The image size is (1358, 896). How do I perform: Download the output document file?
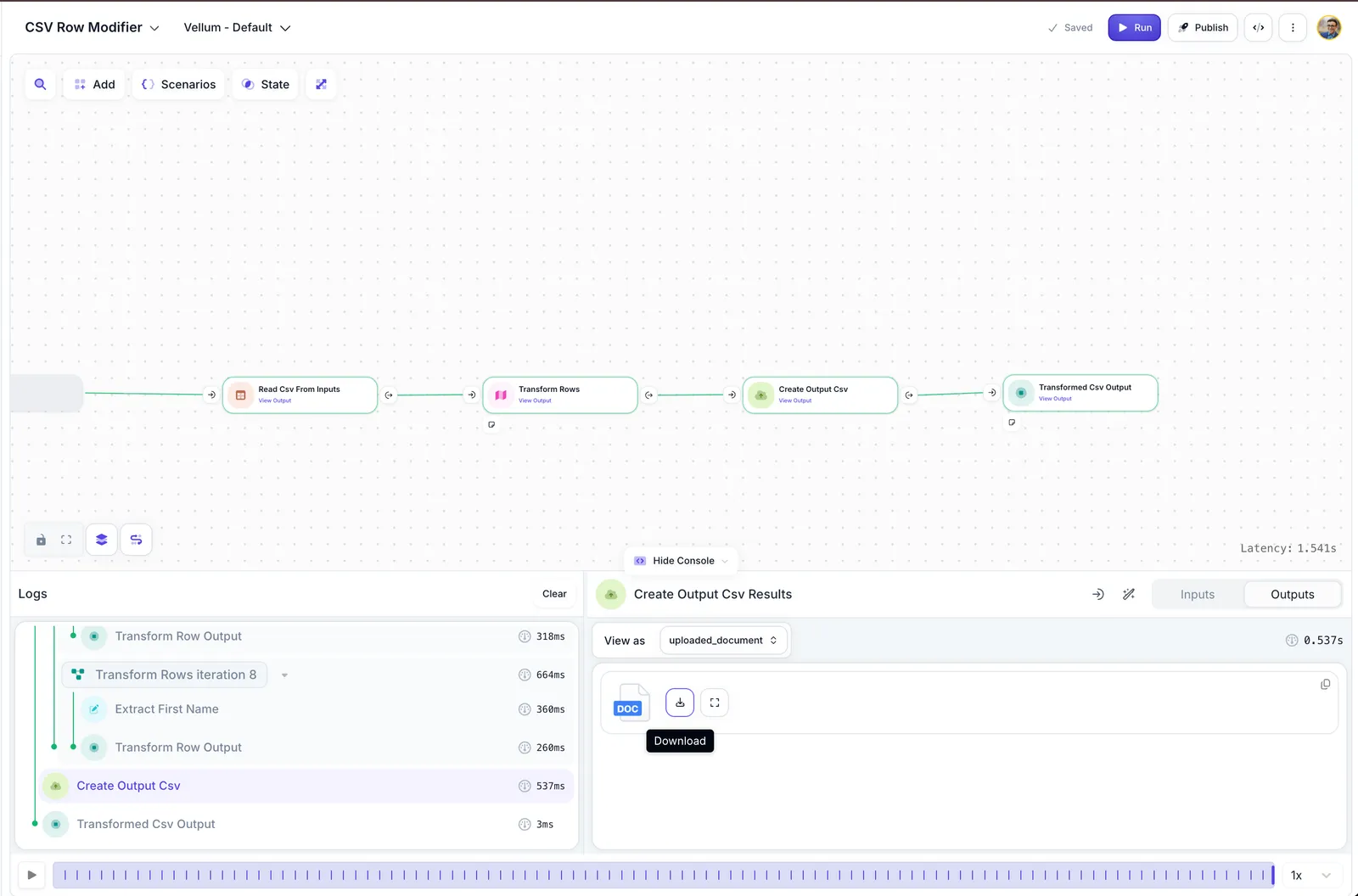(x=680, y=703)
